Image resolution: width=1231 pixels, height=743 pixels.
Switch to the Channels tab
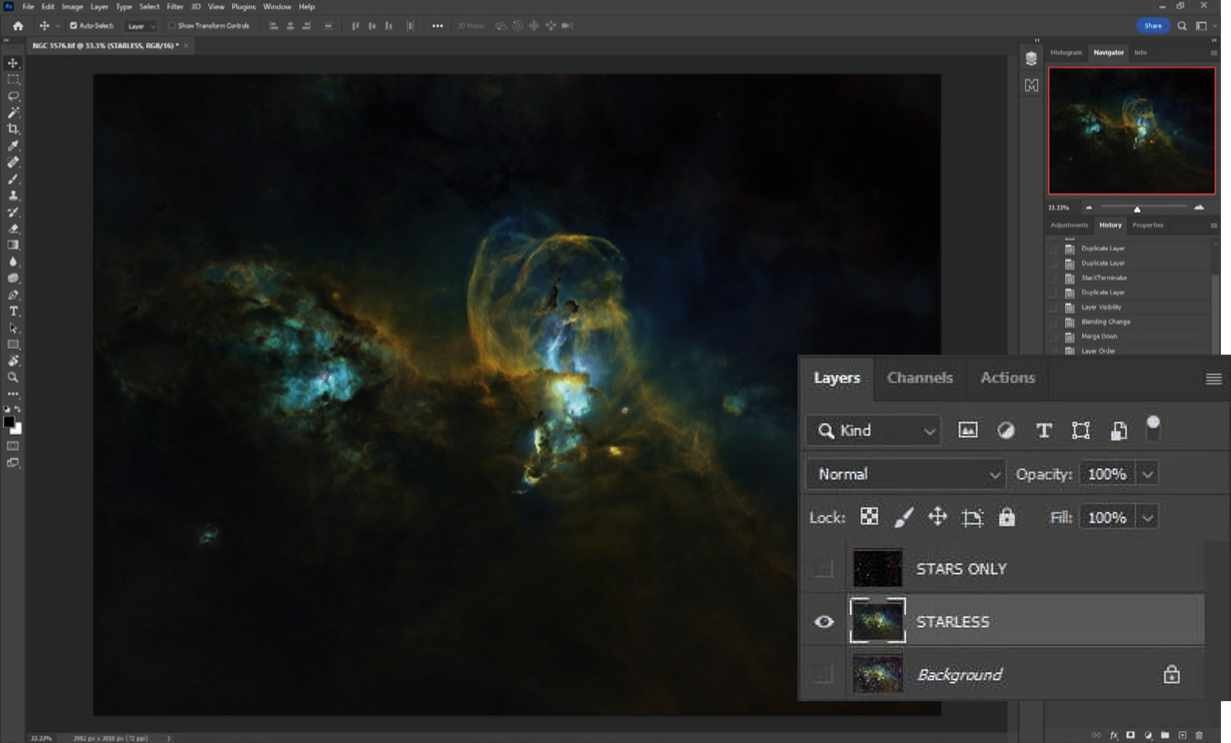(920, 378)
